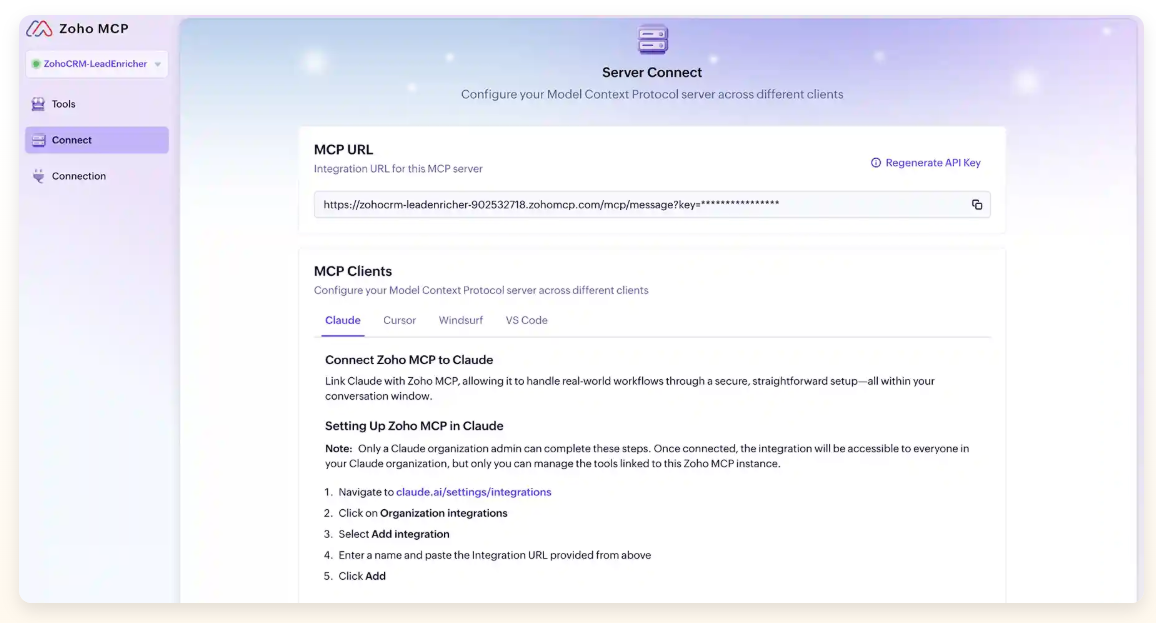1156x623 pixels.
Task: Click the MCP Clients heading
Action: pos(353,271)
